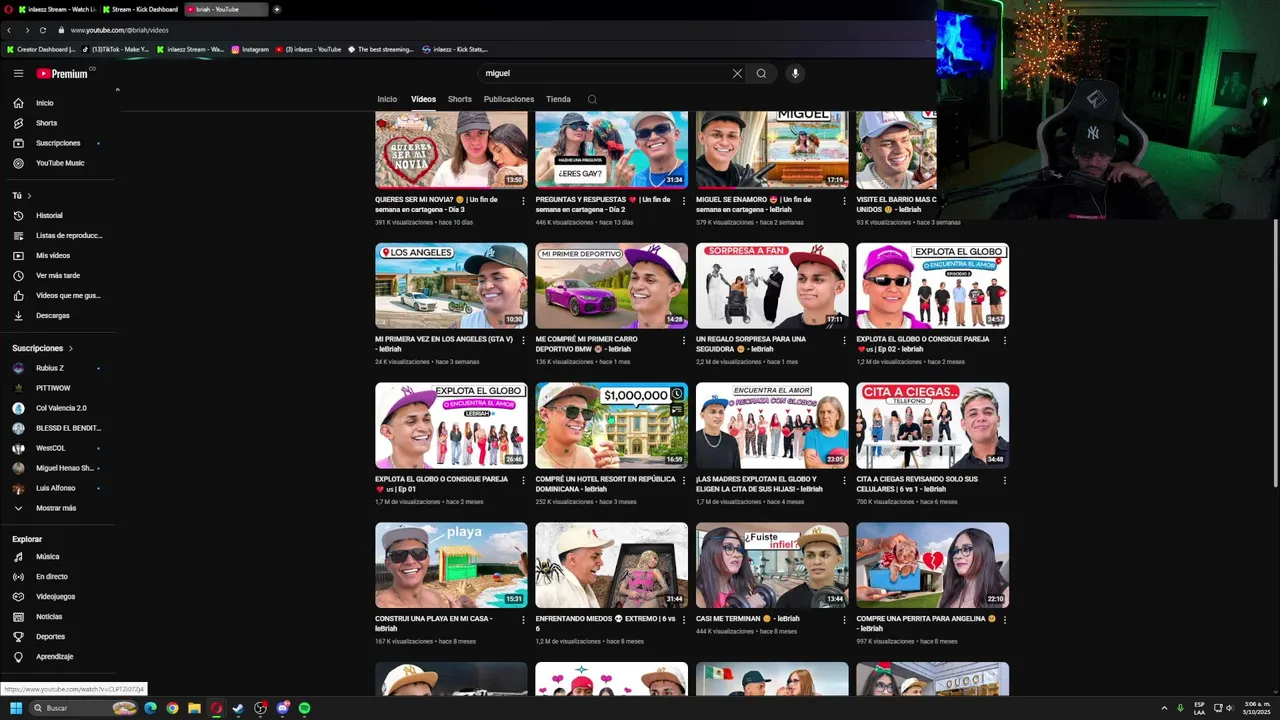Open CONSTRUI UNA PLAYA EN MI CASA thumbnail
The image size is (1280, 720).
point(451,565)
